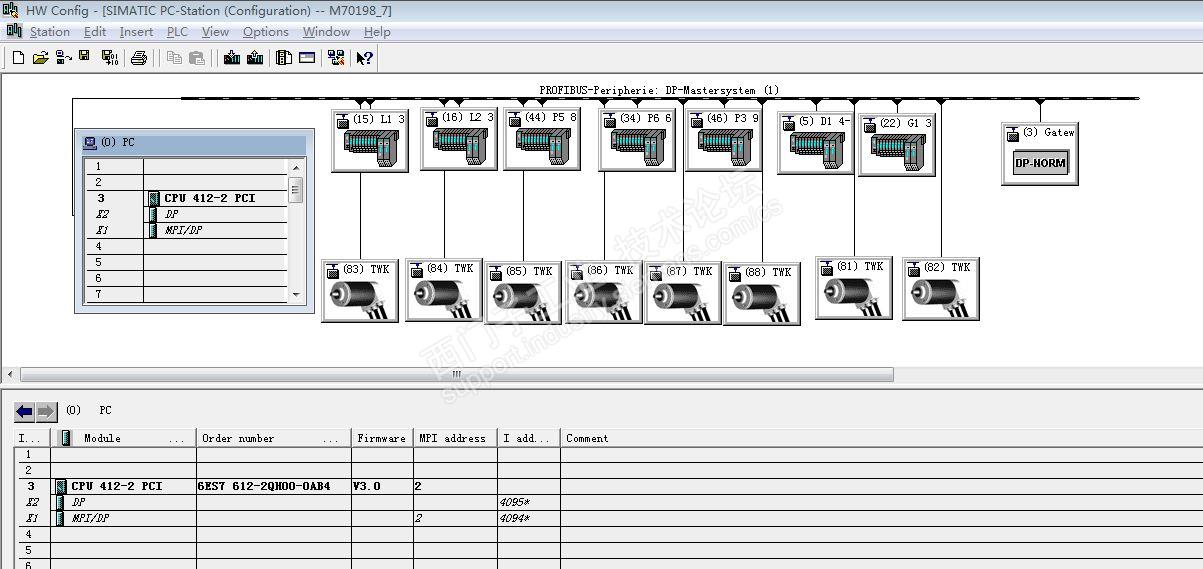Click the Save and Compile icon
The height and width of the screenshot is (569, 1203).
tap(110, 58)
